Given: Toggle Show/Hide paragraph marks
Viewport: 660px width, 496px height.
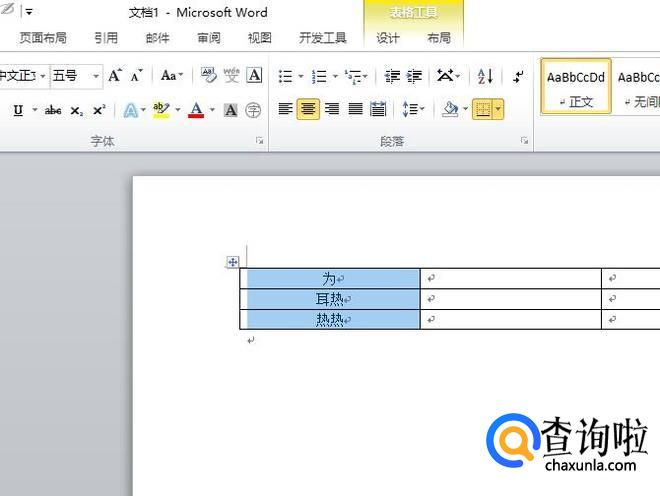Looking at the screenshot, I should point(519,76).
